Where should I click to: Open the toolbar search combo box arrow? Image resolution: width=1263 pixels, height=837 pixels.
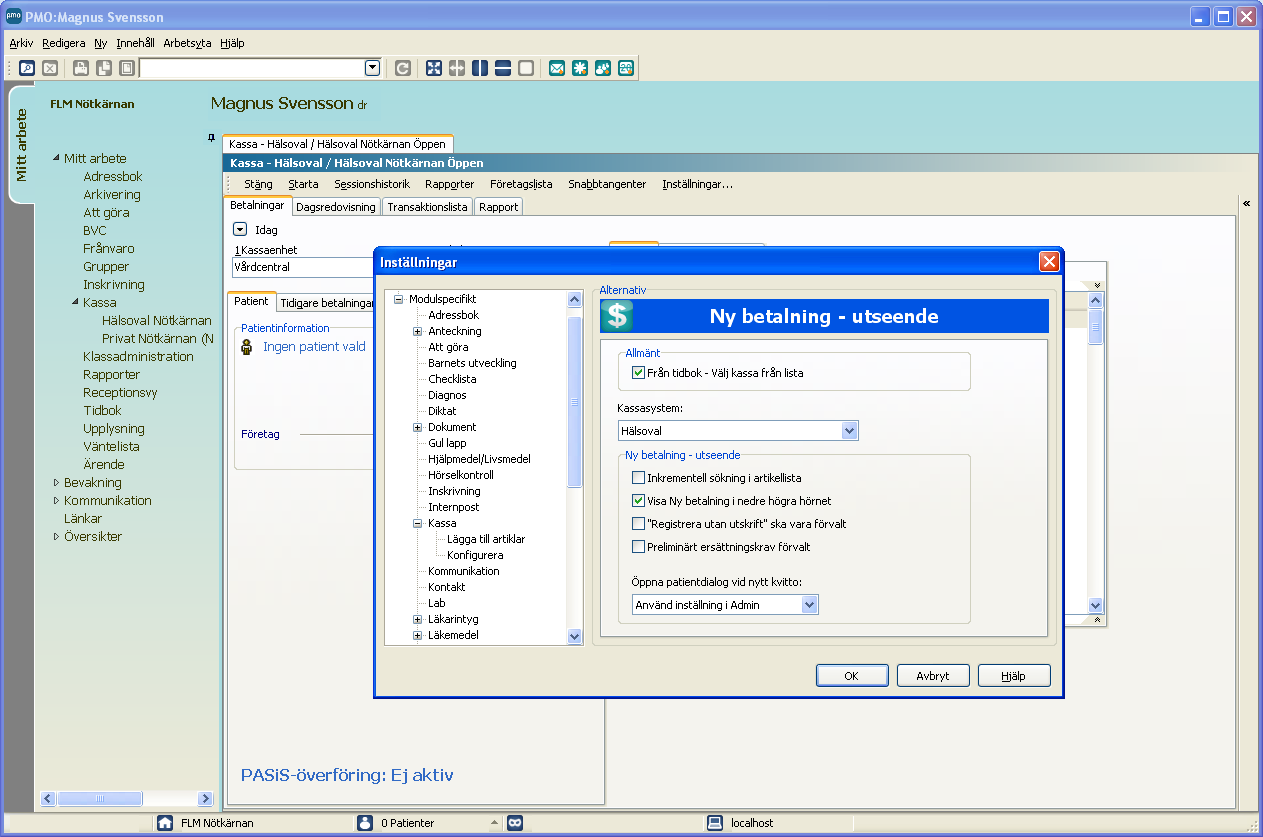tap(373, 68)
